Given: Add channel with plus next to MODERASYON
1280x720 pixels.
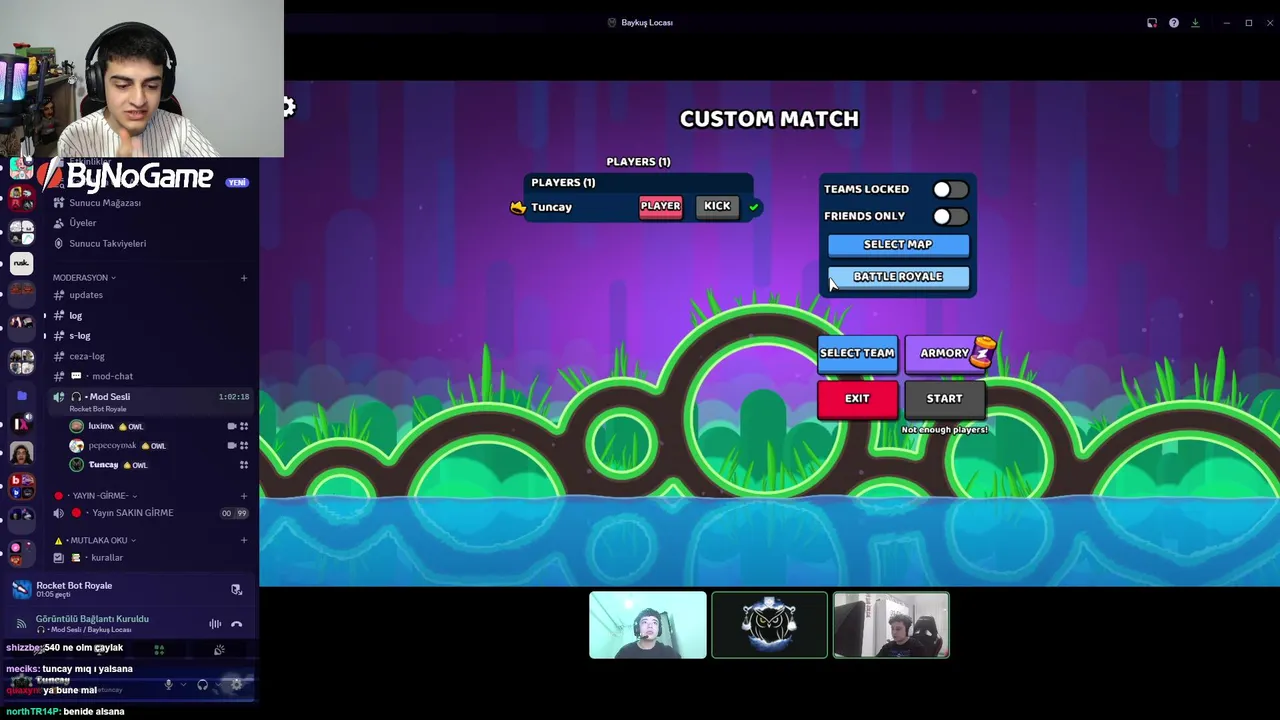Looking at the screenshot, I should tap(244, 278).
